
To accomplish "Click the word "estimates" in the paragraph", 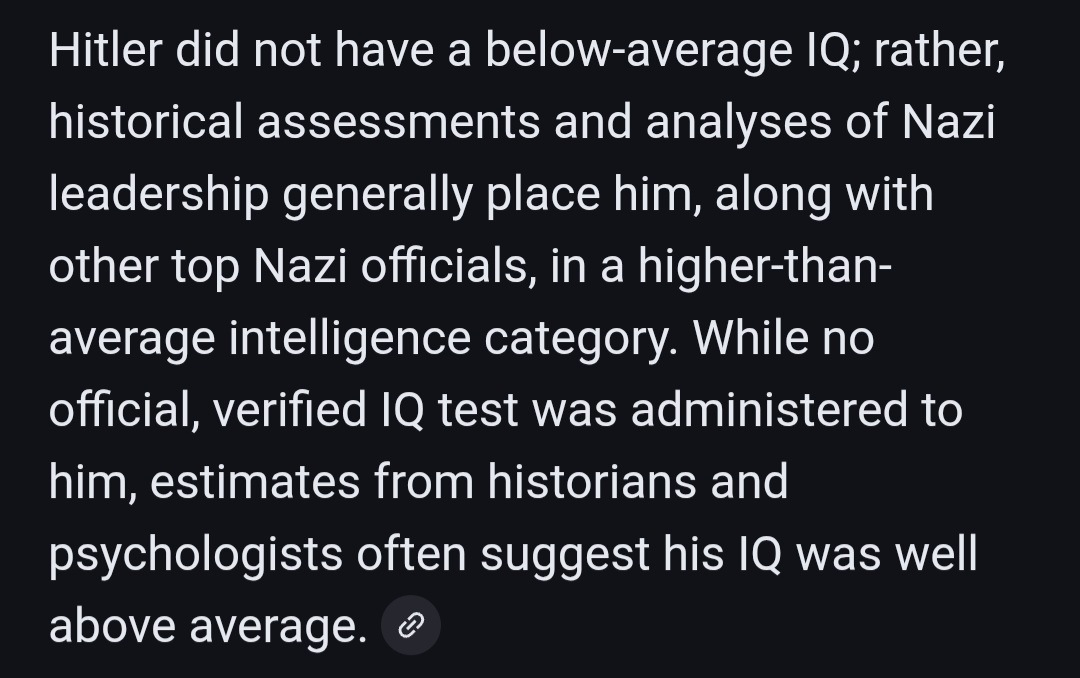I will [x=256, y=482].
